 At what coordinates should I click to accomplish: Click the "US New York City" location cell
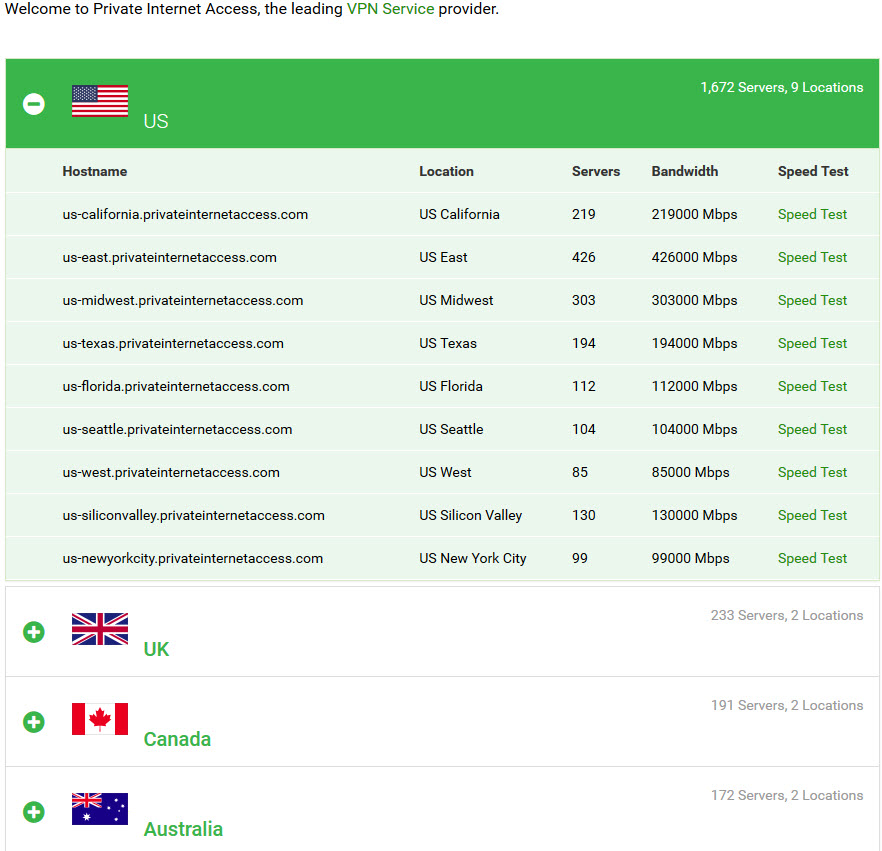click(472, 559)
